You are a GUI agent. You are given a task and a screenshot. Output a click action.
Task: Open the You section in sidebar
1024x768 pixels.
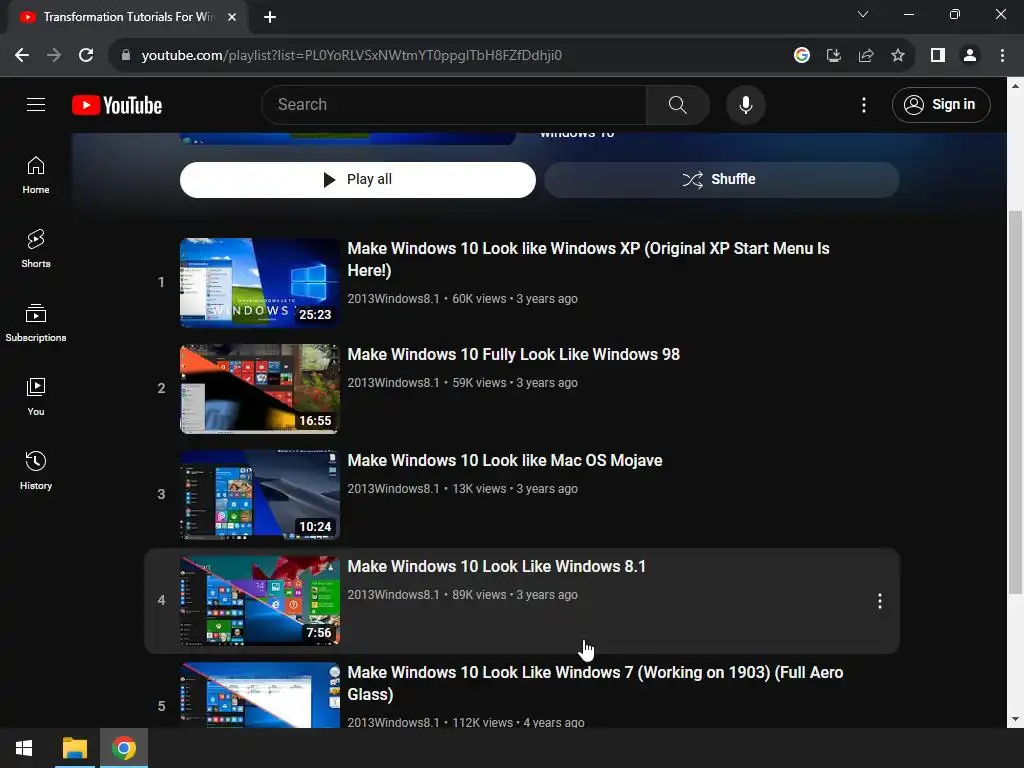(36, 396)
